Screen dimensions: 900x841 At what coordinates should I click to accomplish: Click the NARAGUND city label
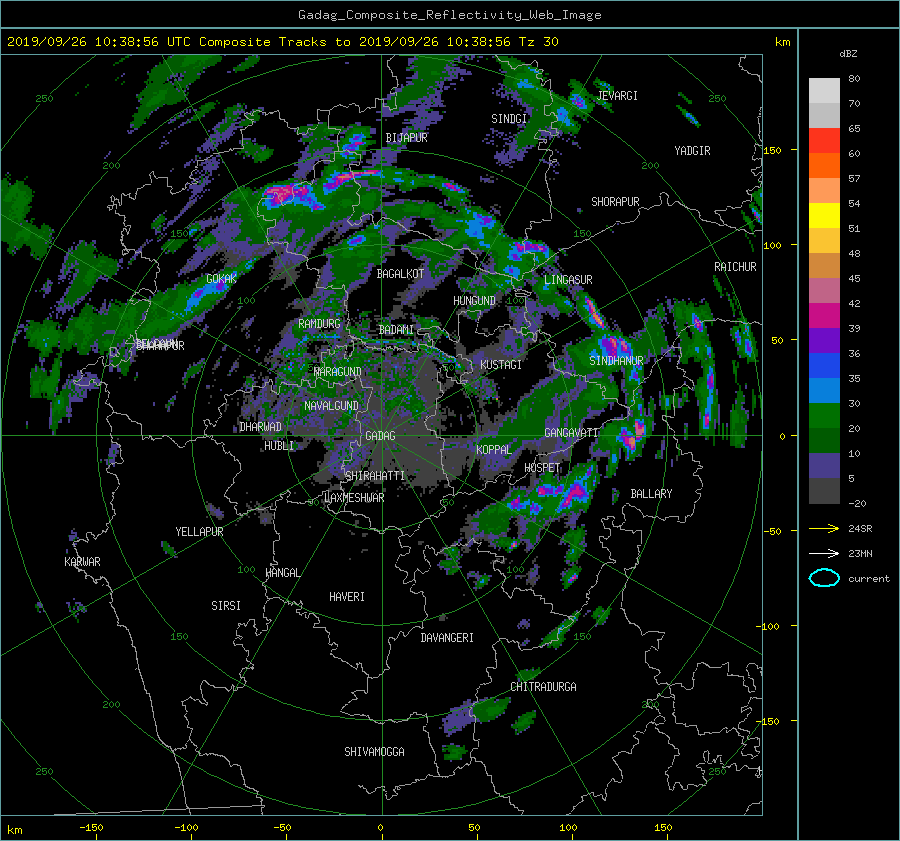tap(338, 372)
